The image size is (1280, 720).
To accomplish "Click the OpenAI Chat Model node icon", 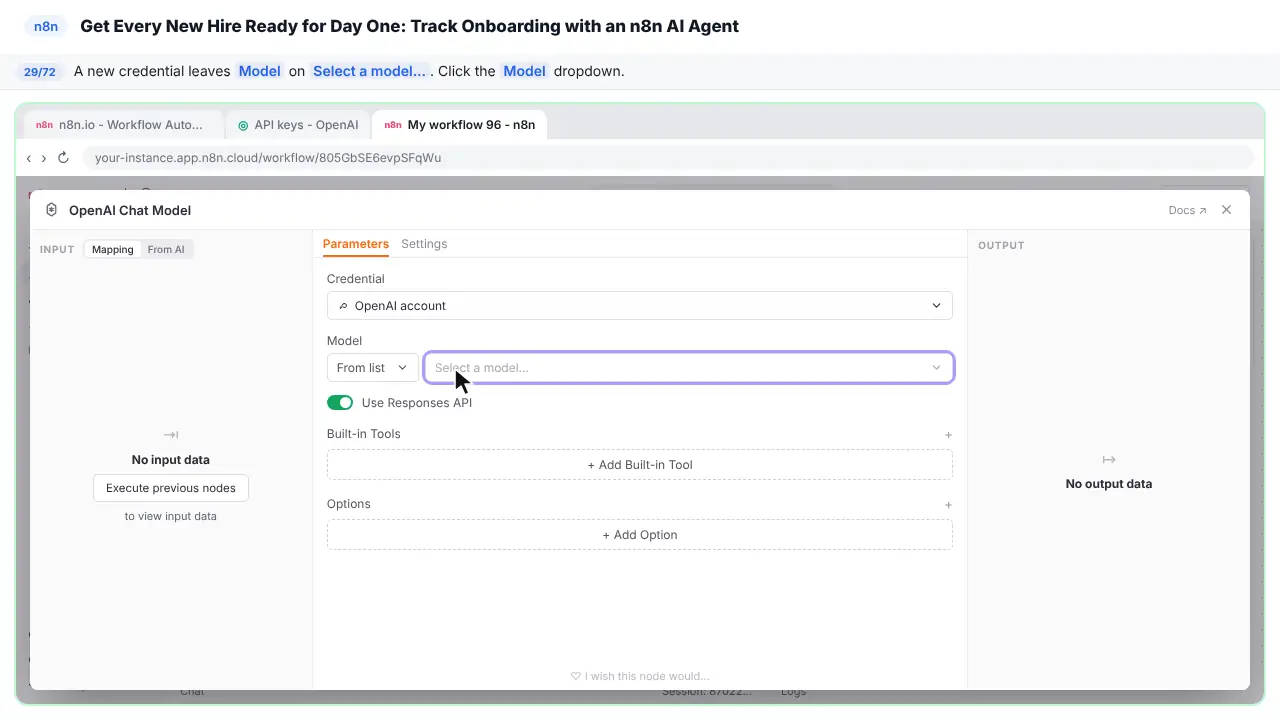I will coord(52,210).
